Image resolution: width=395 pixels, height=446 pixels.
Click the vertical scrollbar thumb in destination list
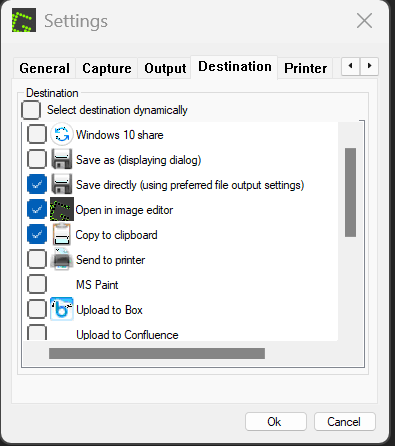(350, 192)
